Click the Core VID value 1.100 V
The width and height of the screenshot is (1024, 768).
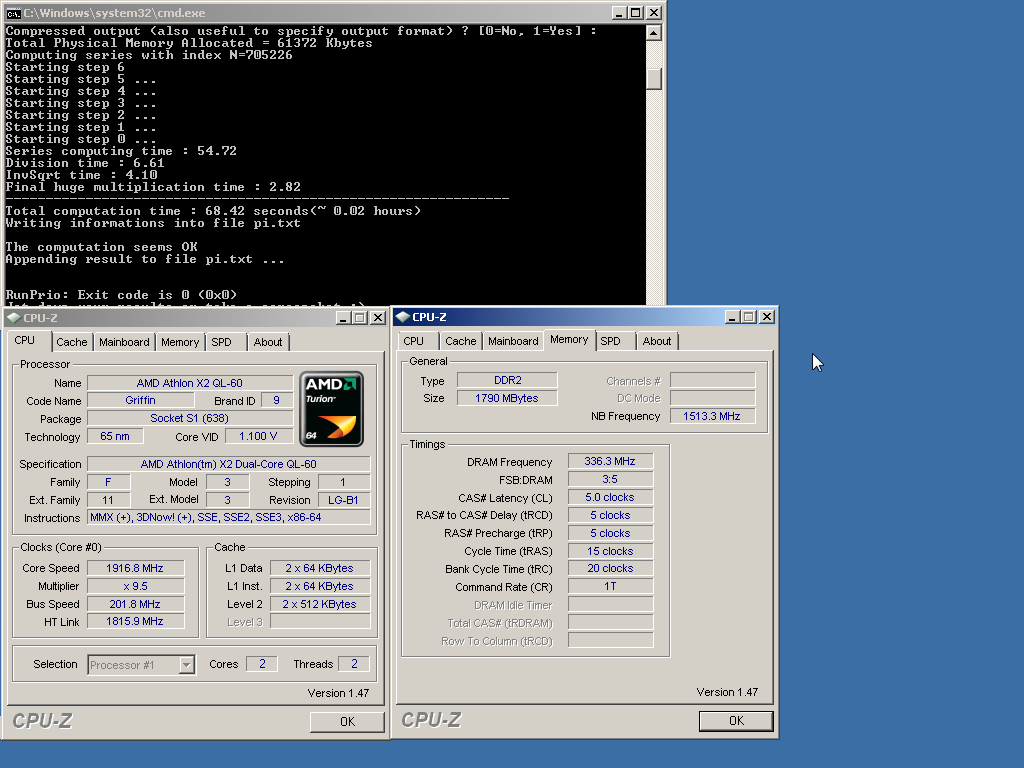click(258, 436)
